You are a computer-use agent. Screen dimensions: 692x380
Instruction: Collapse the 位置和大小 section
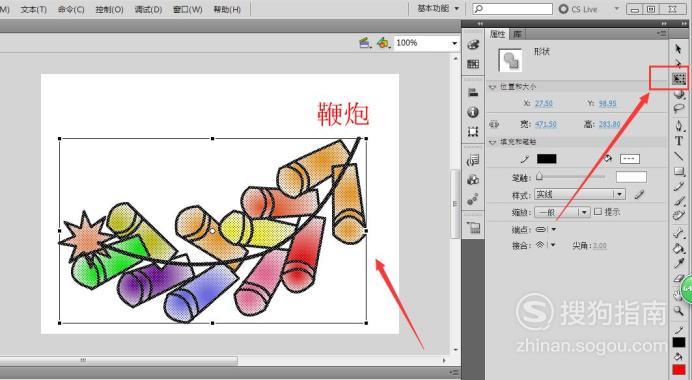pyautogui.click(x=493, y=87)
